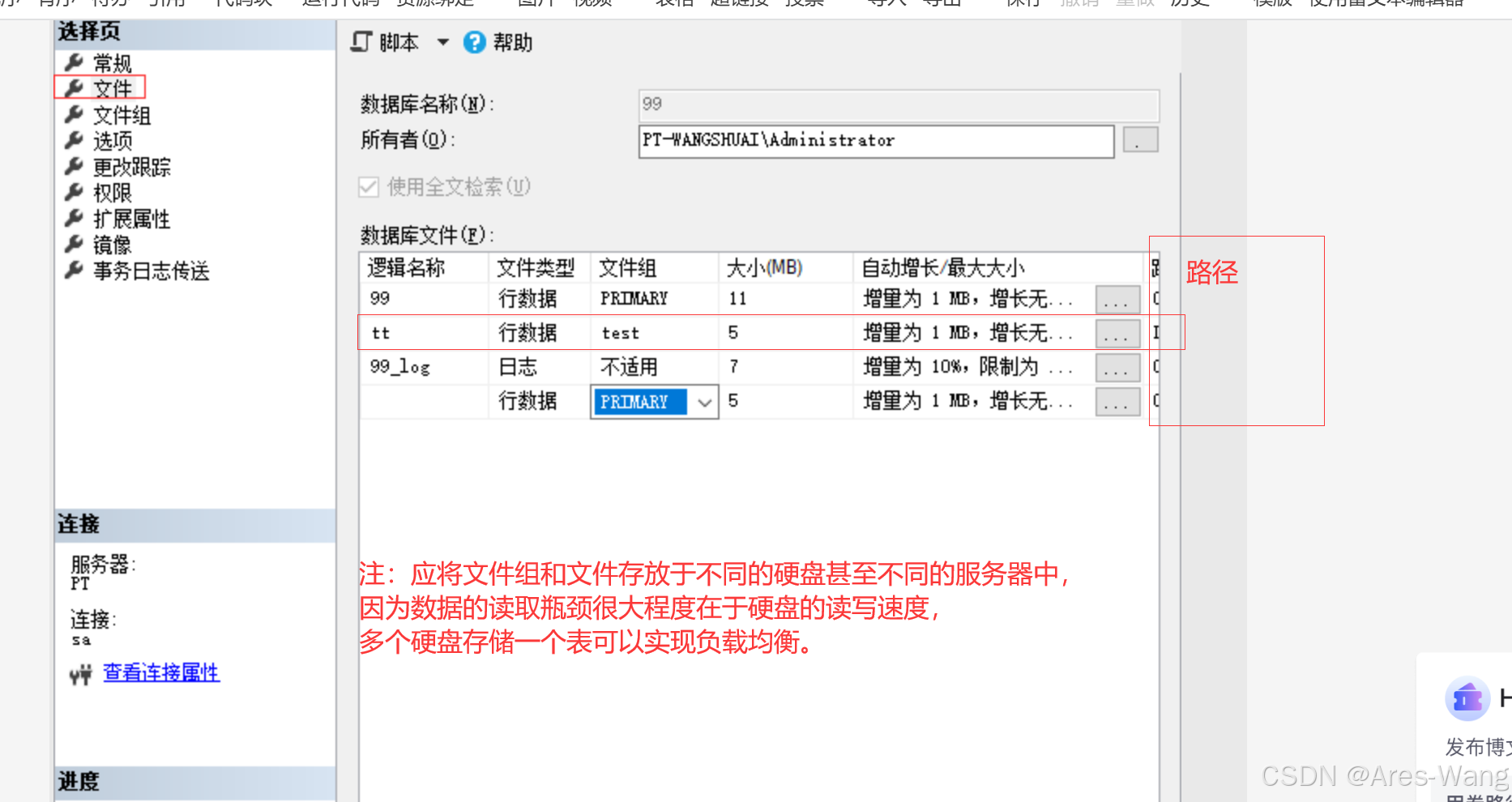
Task: Select the 镜像 page wrench icon
Action: coord(75,244)
